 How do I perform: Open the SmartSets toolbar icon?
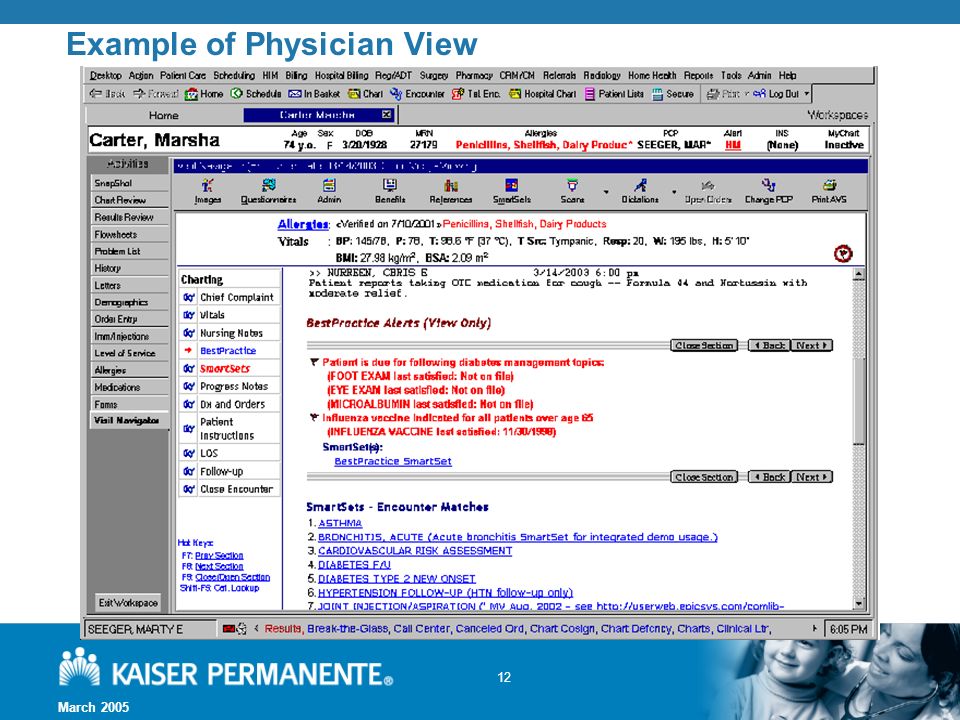click(x=512, y=192)
